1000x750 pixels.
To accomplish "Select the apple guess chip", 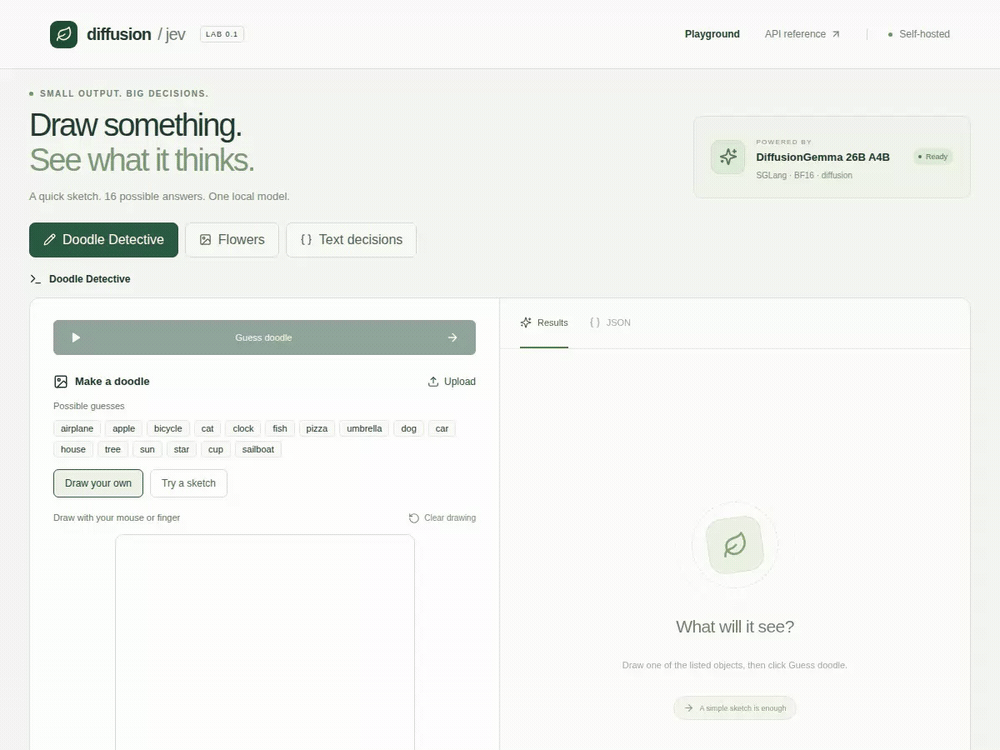I will tap(124, 429).
